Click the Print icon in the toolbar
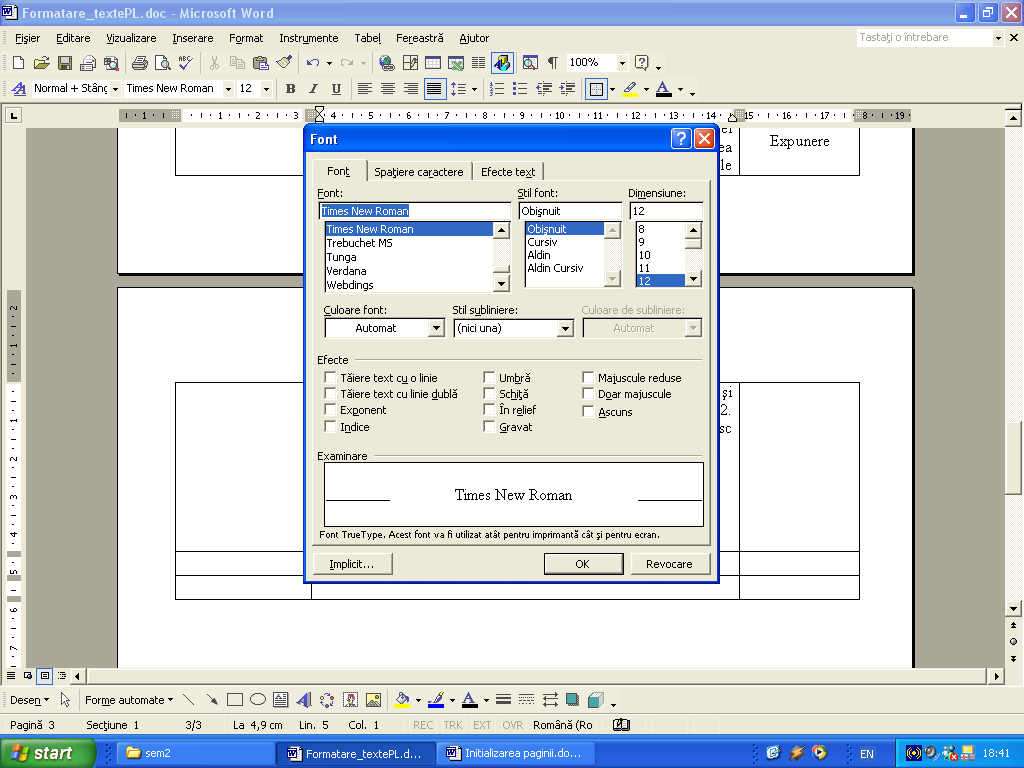 (x=140, y=63)
